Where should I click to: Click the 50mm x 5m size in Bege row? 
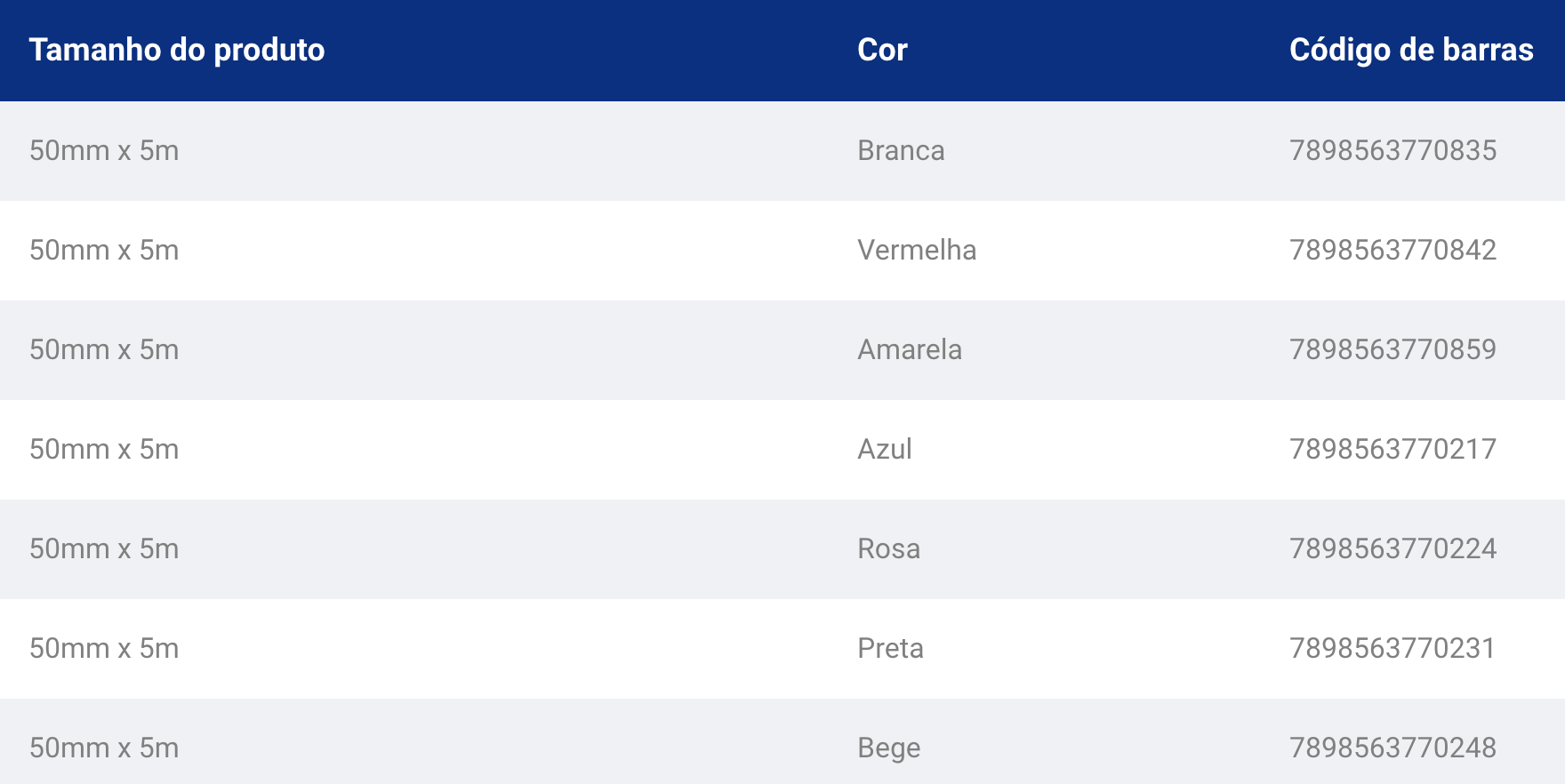(104, 748)
